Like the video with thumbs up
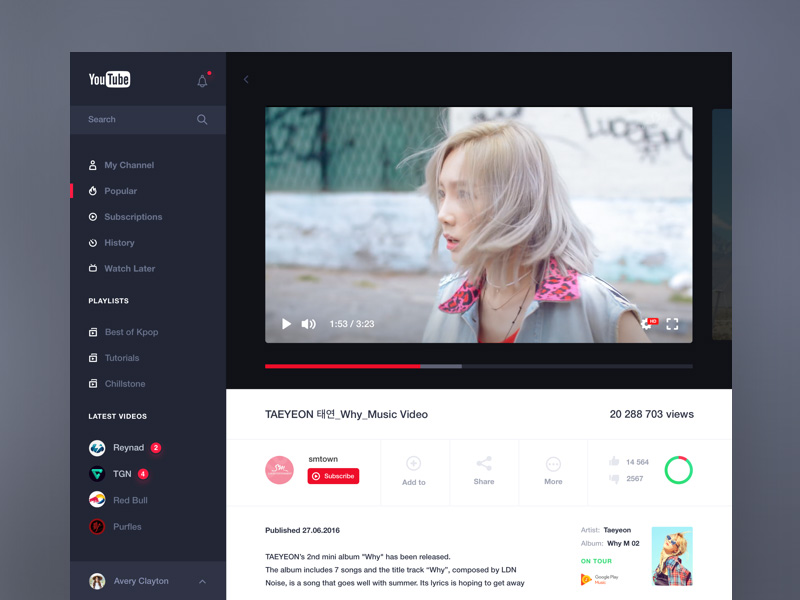This screenshot has width=800, height=600. (614, 462)
